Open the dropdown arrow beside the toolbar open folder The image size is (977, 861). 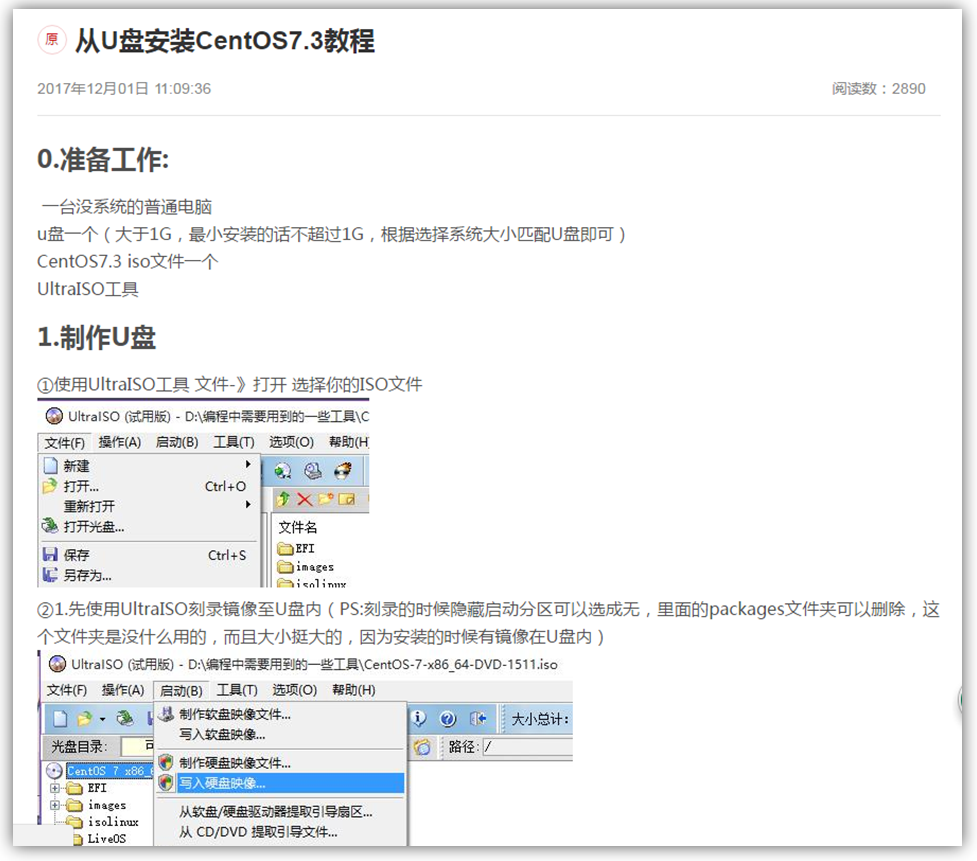coord(102,720)
